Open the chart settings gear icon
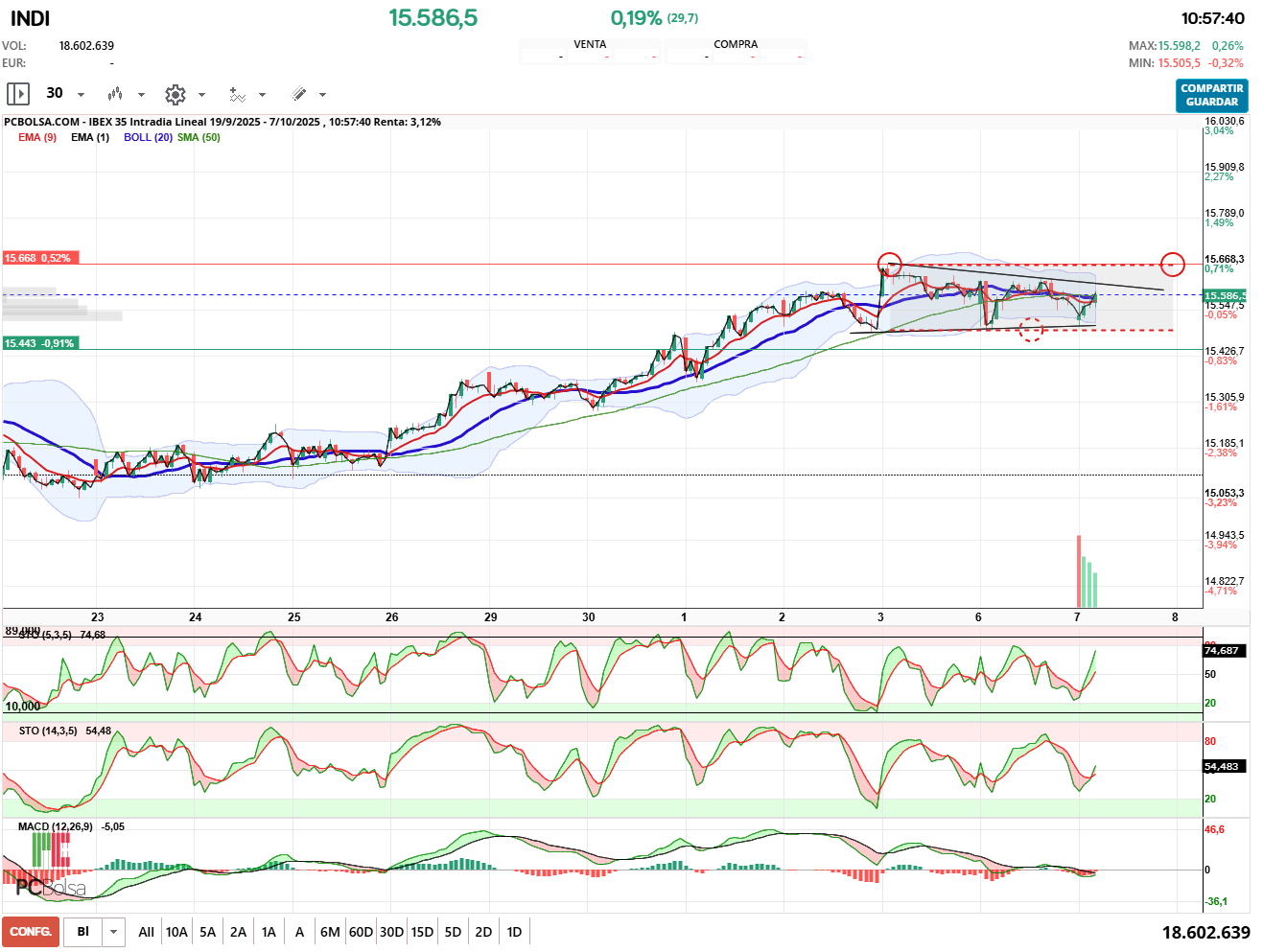 point(175,94)
